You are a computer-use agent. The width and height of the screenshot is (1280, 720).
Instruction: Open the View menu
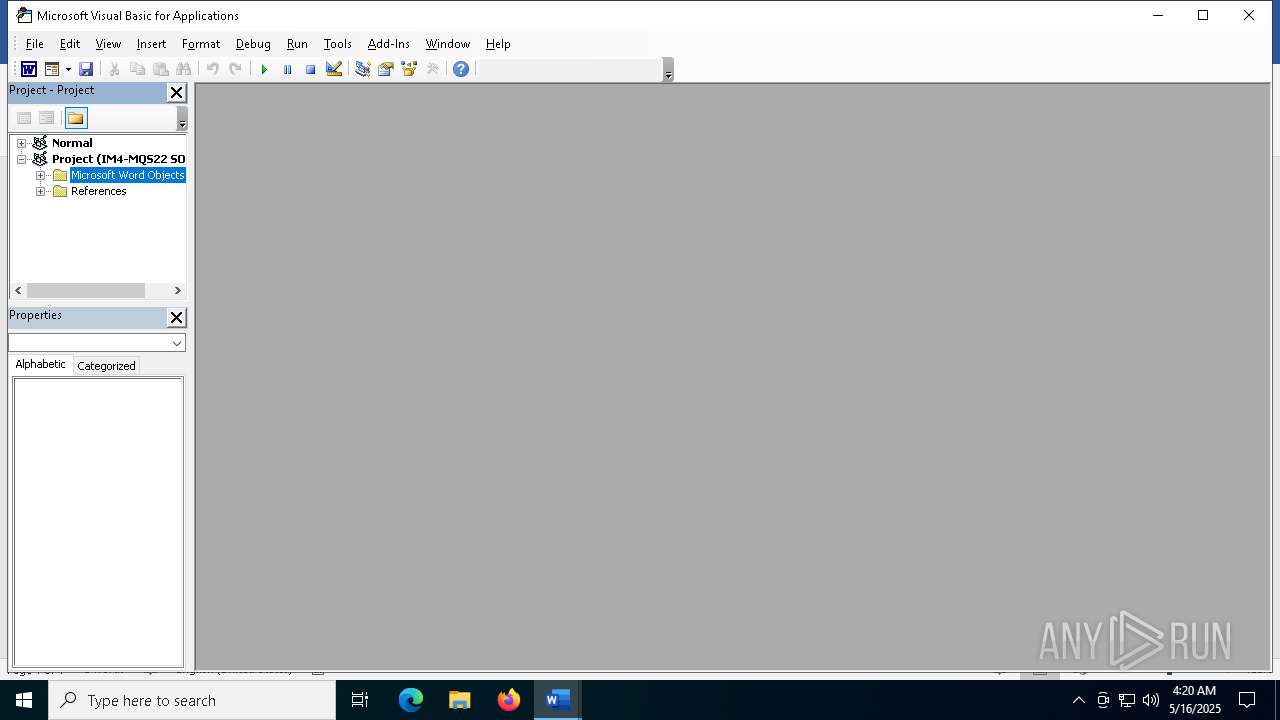(108, 44)
